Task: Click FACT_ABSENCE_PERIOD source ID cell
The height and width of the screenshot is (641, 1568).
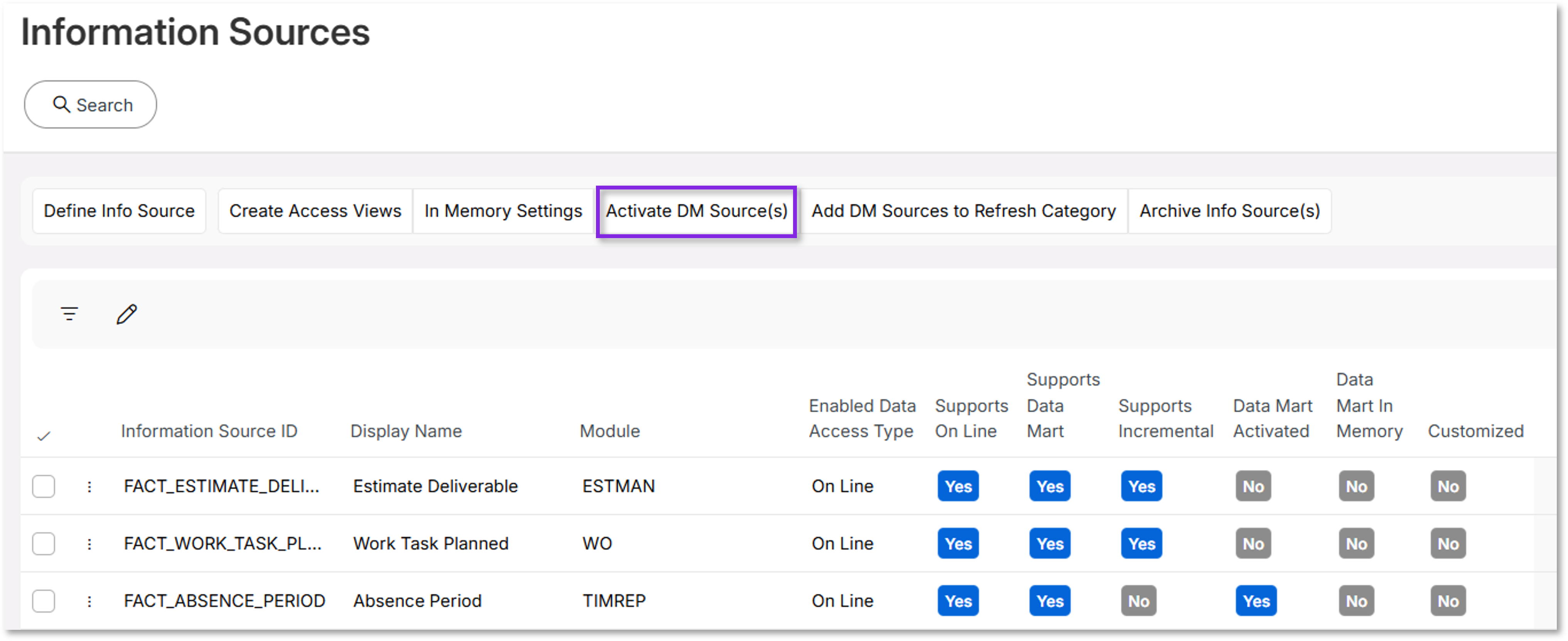Action: point(224,601)
